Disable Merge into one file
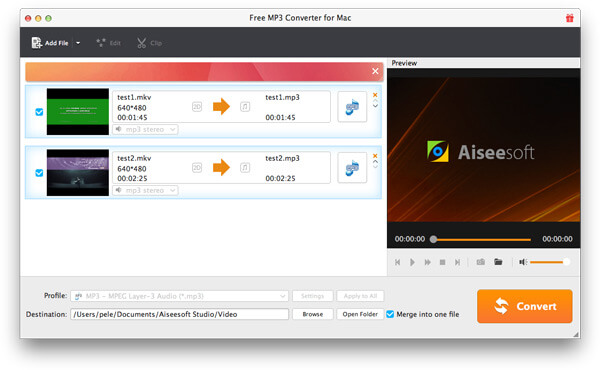The height and width of the screenshot is (370, 600). tap(390, 314)
